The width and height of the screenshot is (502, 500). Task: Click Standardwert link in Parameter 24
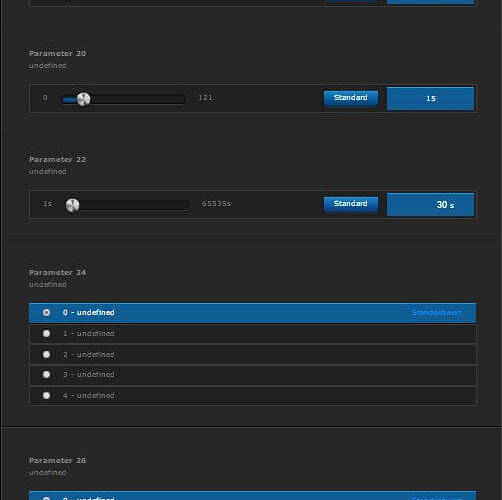(436, 313)
